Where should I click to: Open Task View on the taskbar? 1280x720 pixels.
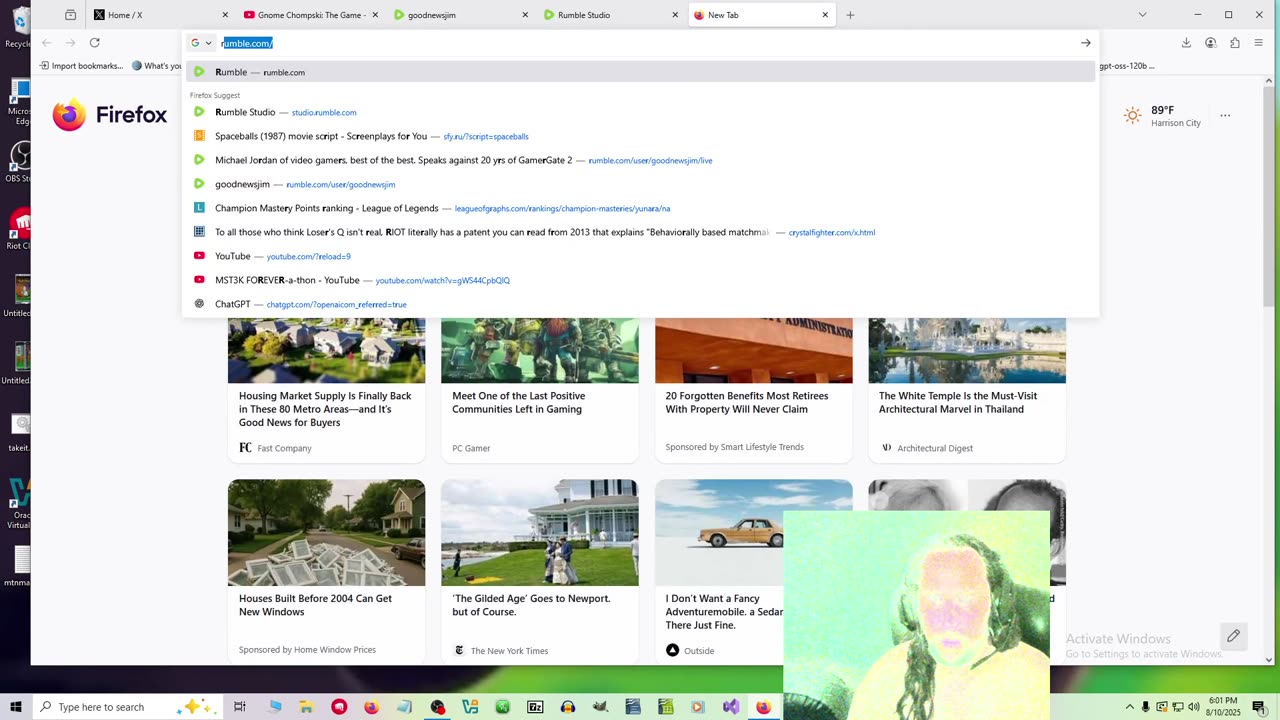click(x=240, y=707)
